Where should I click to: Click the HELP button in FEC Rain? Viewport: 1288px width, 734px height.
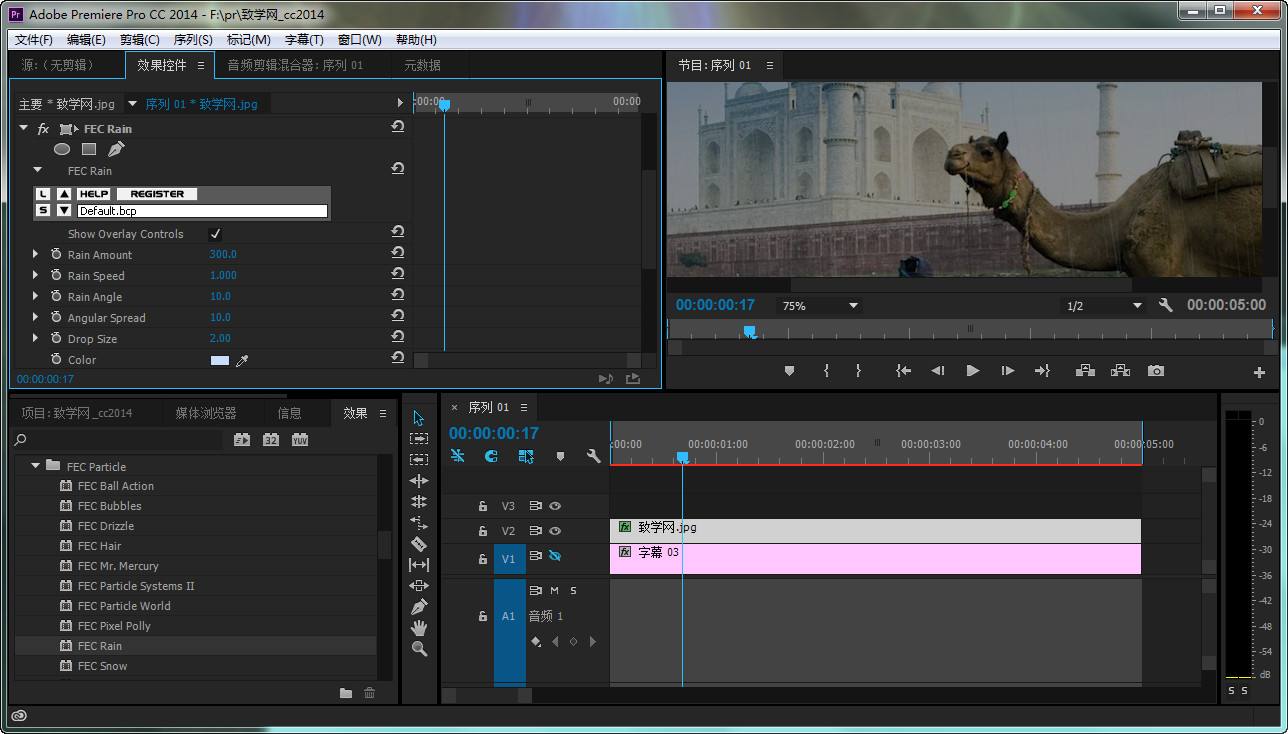[x=94, y=194]
